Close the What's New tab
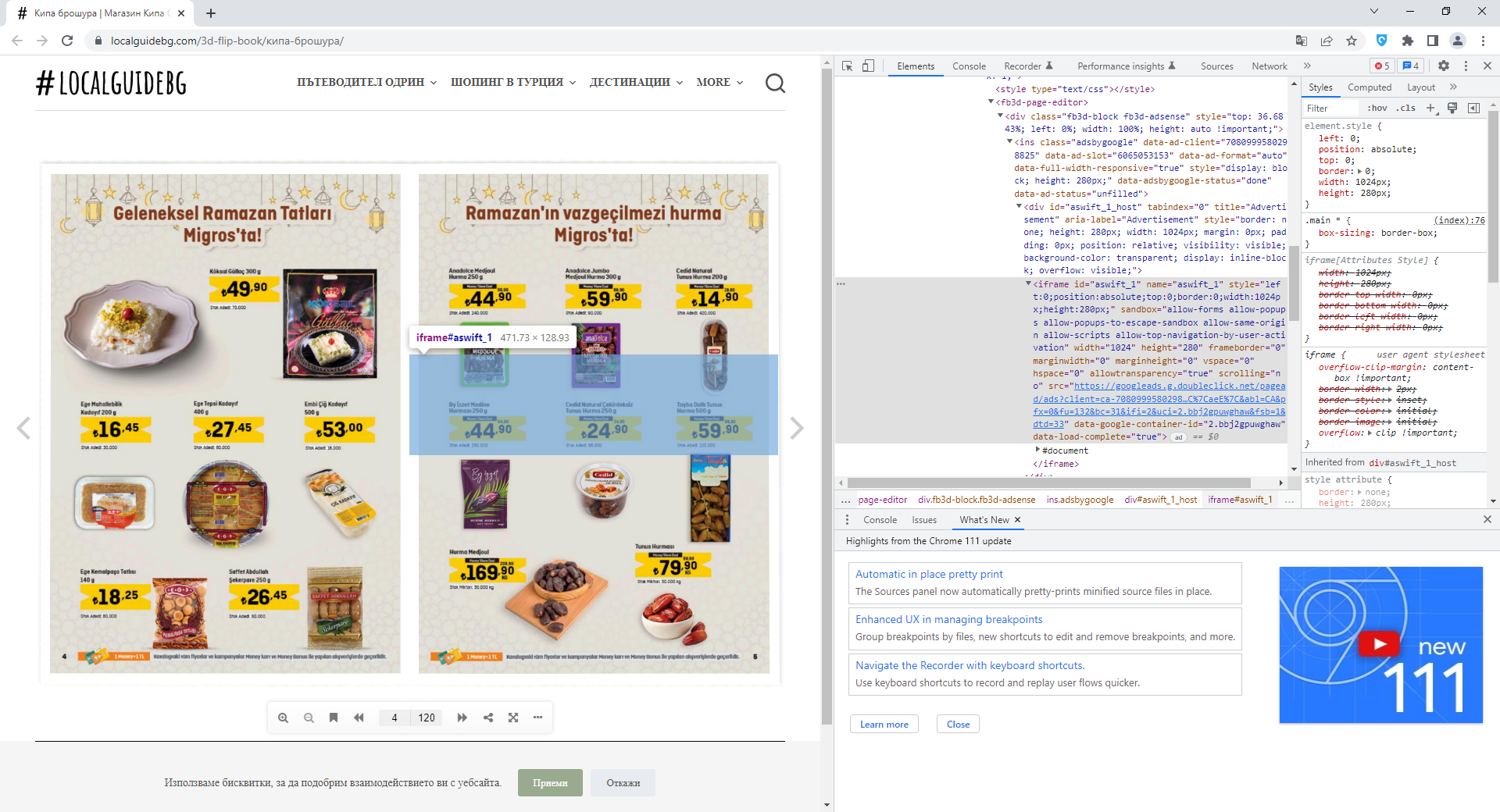Screen dimensions: 1500x812 1017,520
